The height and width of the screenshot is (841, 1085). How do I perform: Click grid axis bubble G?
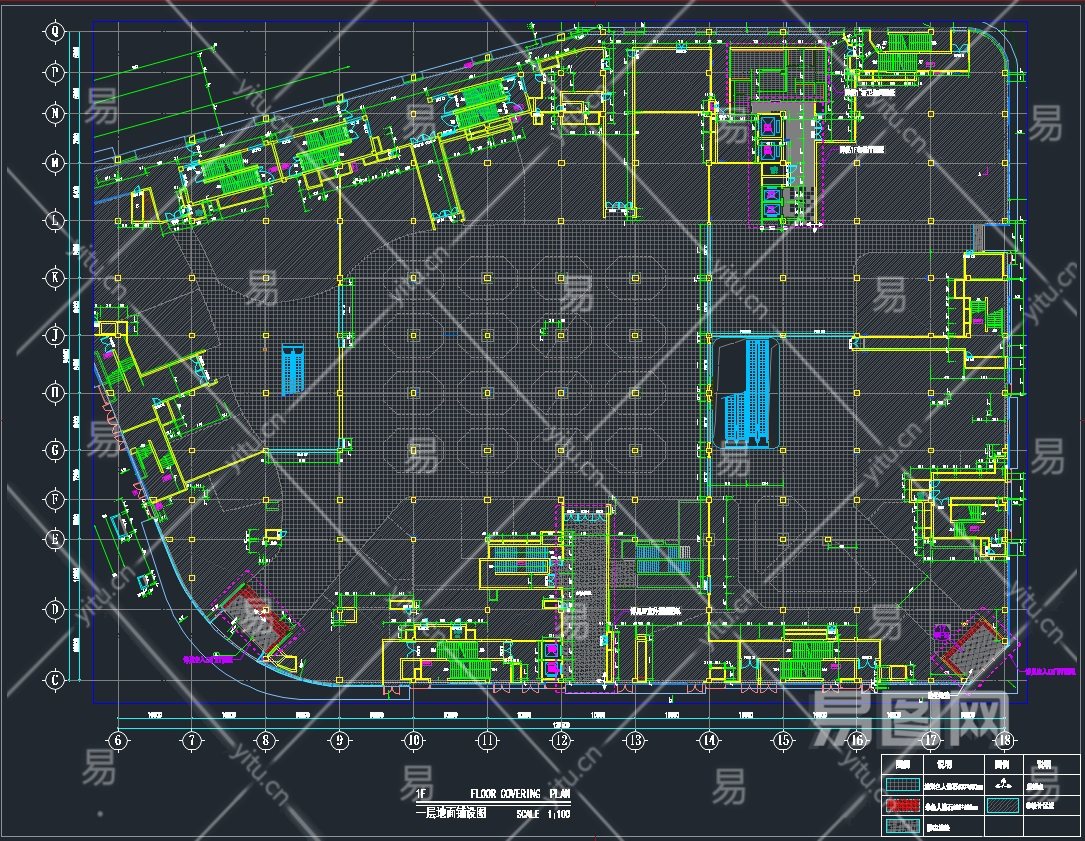pos(55,451)
